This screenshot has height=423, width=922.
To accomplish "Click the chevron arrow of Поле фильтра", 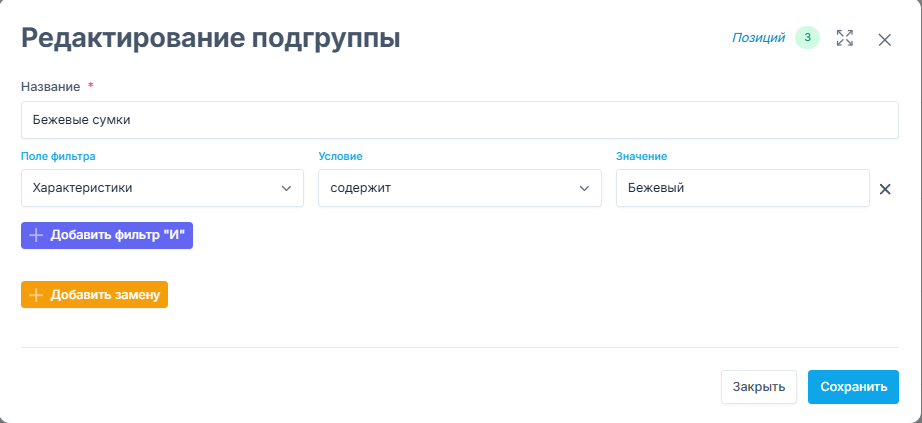I will coord(286,189).
